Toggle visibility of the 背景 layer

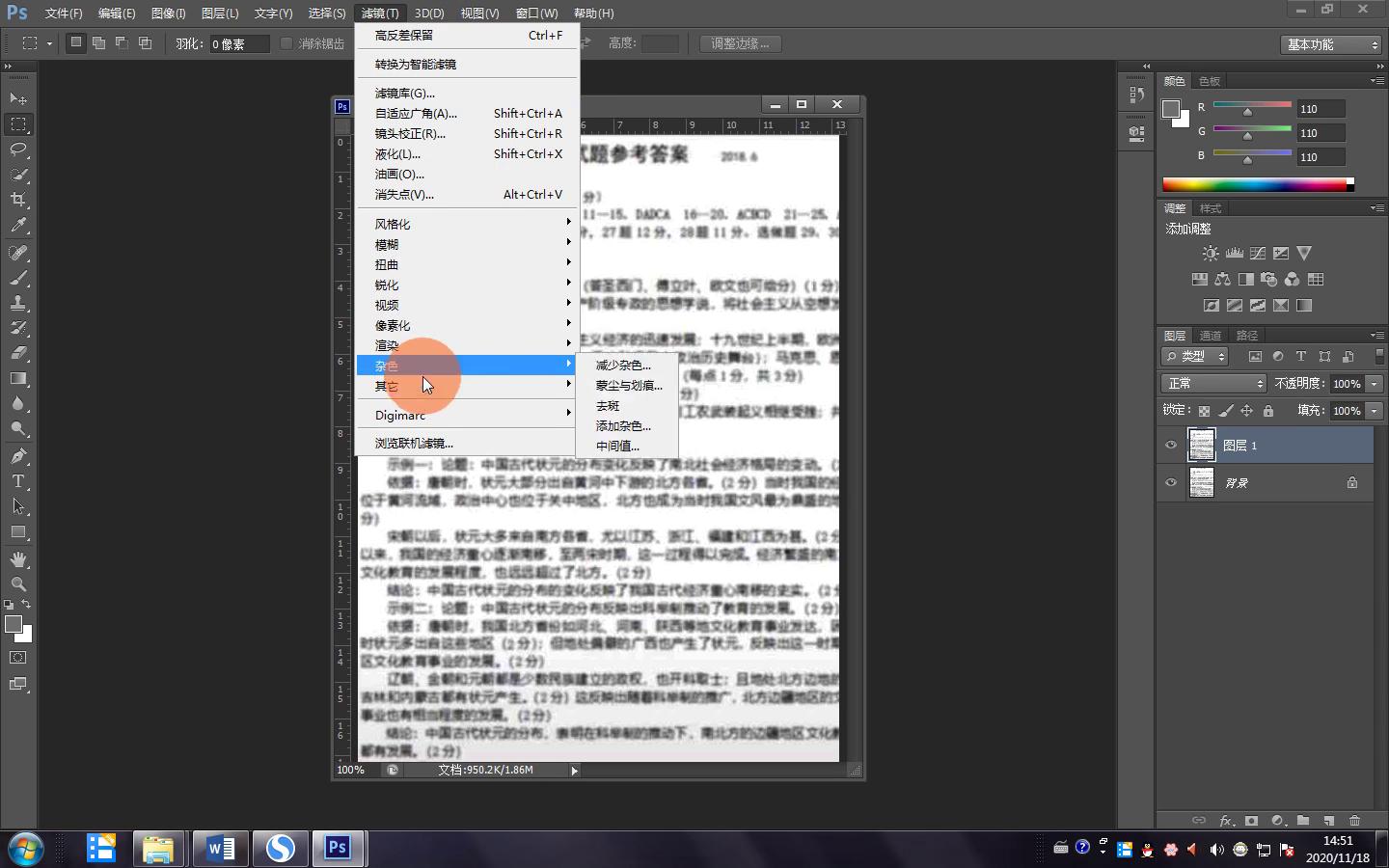click(1171, 483)
